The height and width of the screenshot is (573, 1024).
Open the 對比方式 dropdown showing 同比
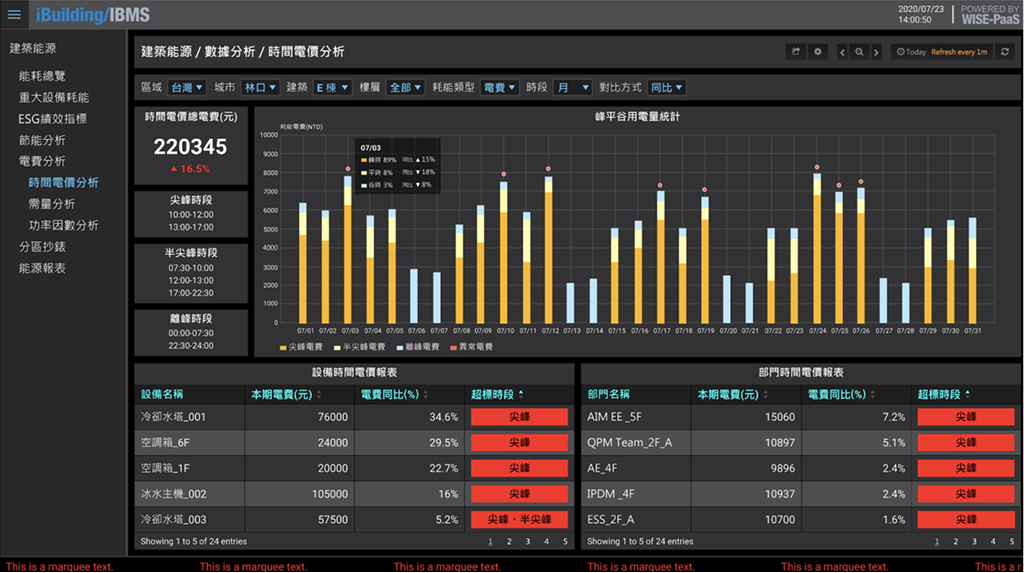pos(666,88)
